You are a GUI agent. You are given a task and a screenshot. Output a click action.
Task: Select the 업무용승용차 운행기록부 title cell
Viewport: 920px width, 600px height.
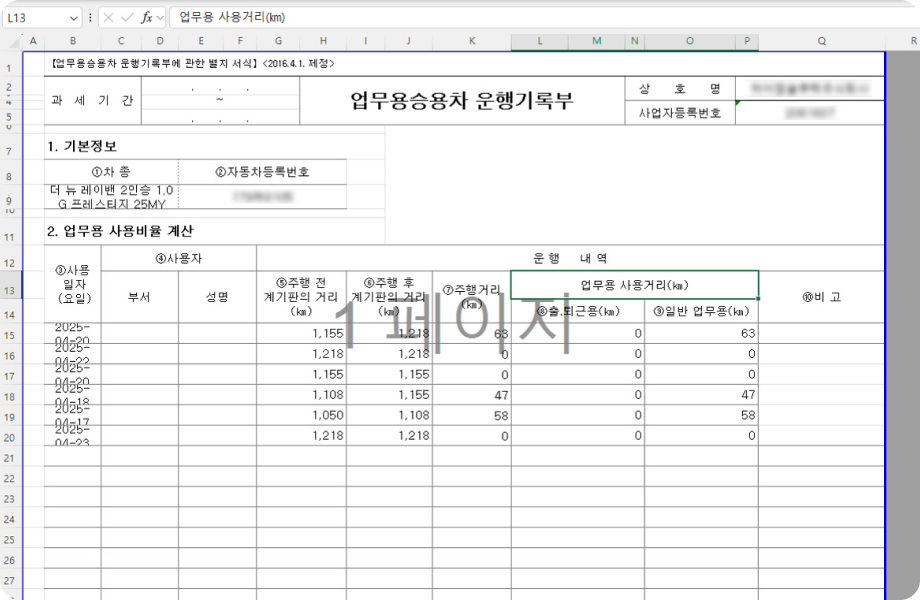click(x=462, y=101)
